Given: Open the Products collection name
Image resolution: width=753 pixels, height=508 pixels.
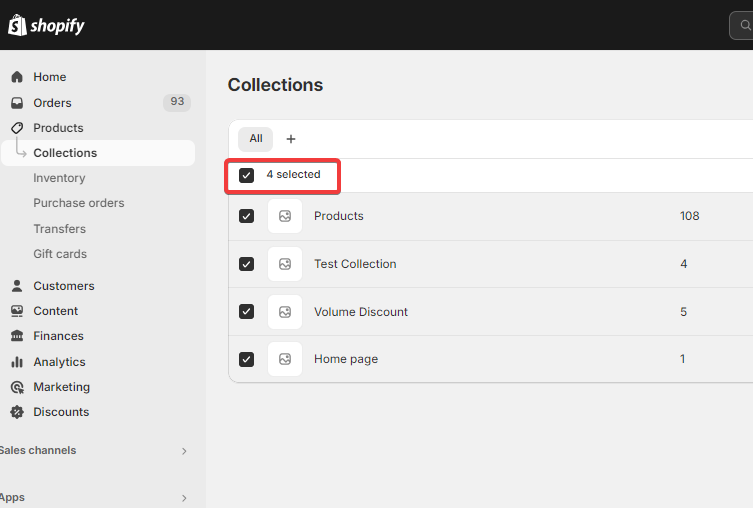Looking at the screenshot, I should (x=339, y=216).
